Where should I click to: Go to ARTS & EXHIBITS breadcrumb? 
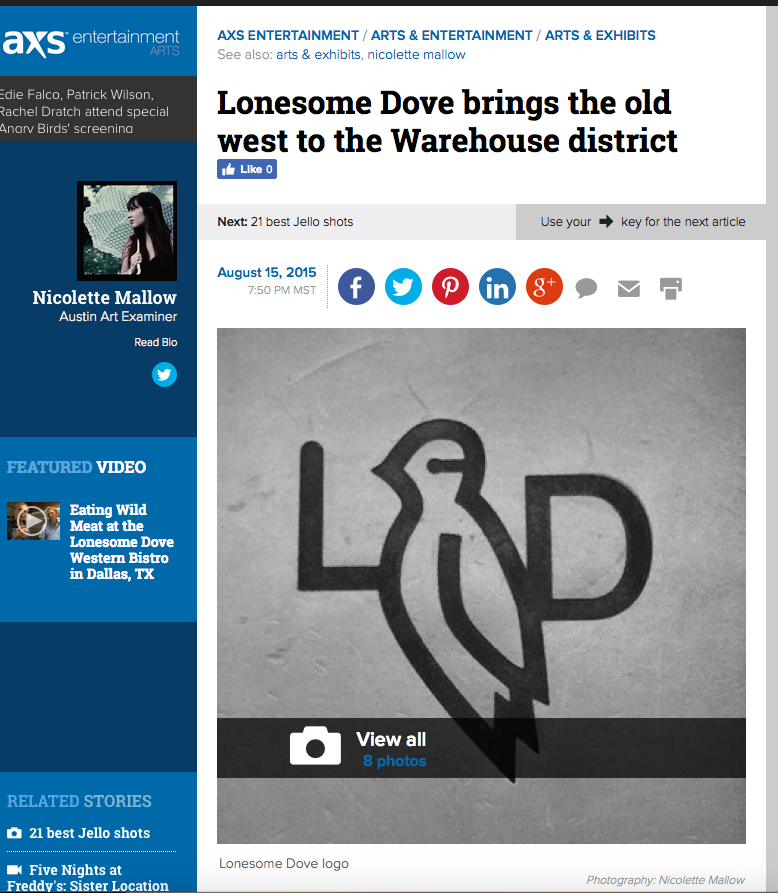(x=600, y=35)
